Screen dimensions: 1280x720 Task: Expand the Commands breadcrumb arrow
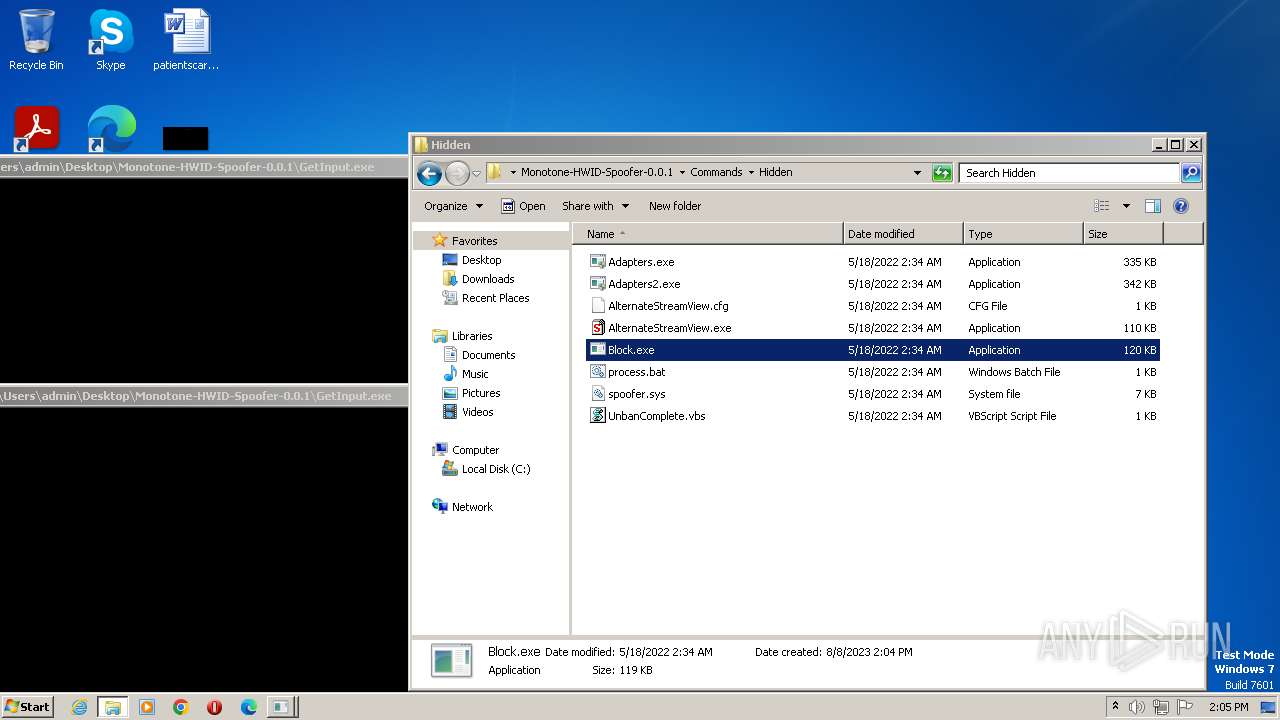tap(751, 173)
